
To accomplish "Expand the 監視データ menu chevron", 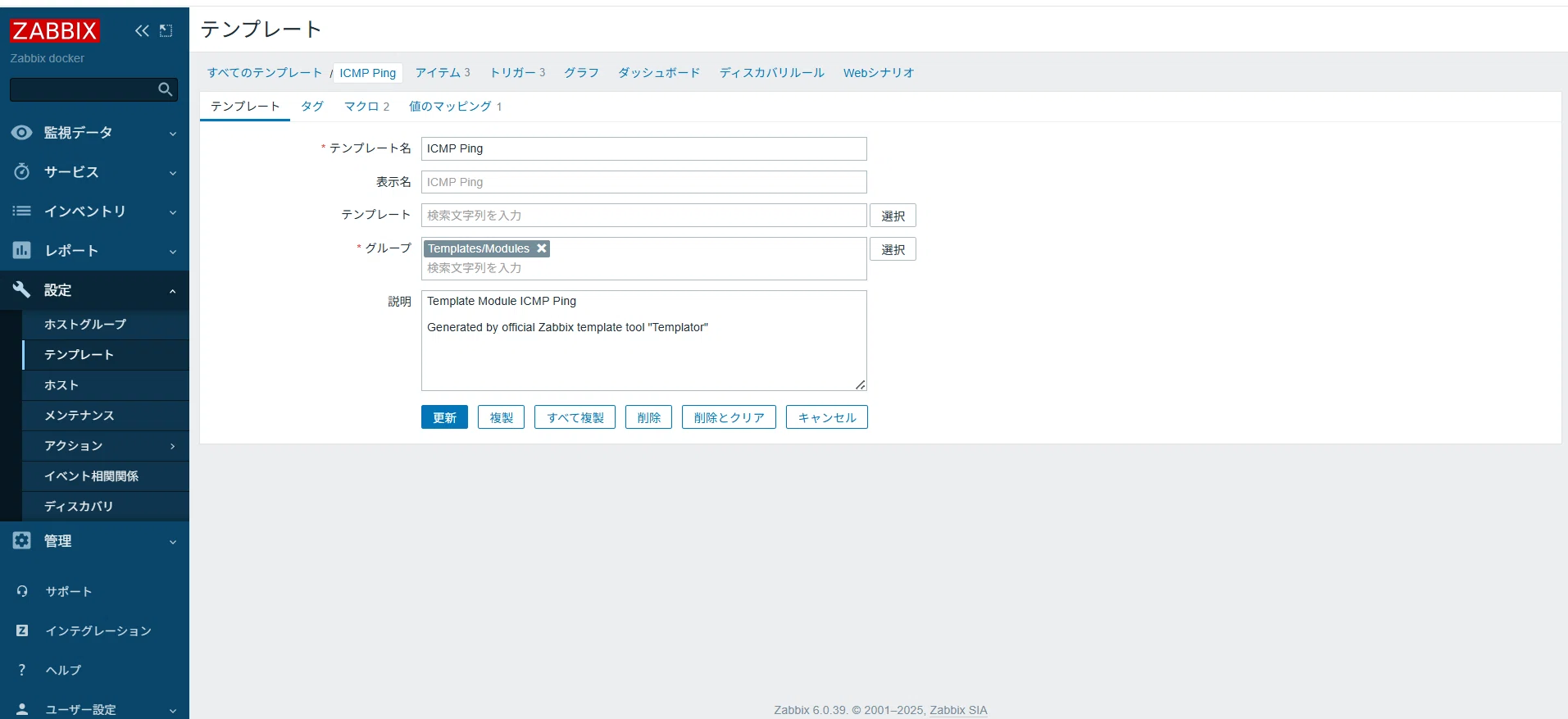I will click(173, 134).
